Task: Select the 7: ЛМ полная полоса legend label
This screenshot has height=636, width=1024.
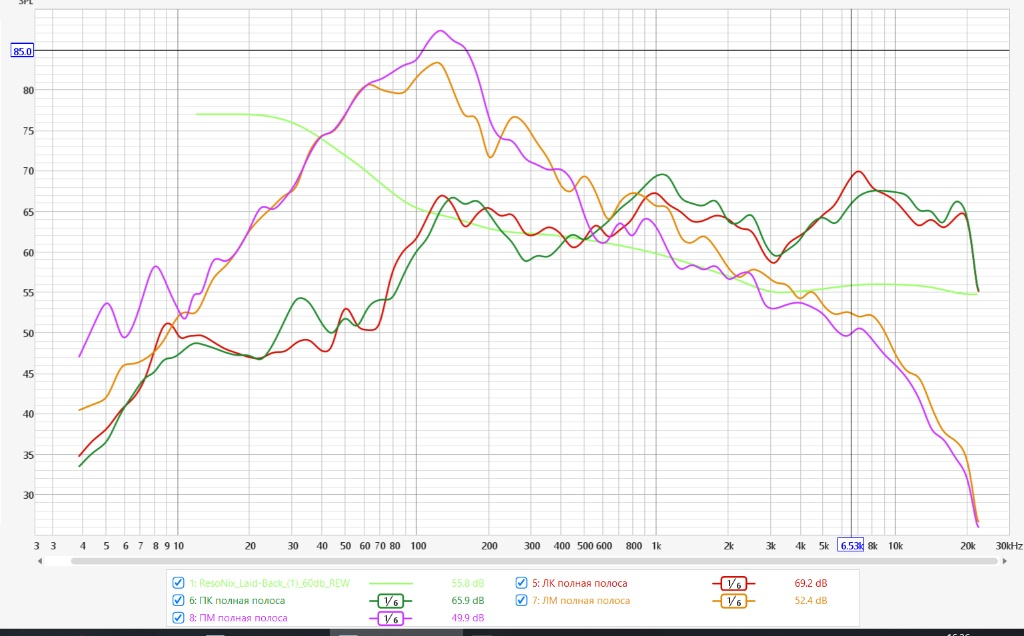Action: click(581, 600)
